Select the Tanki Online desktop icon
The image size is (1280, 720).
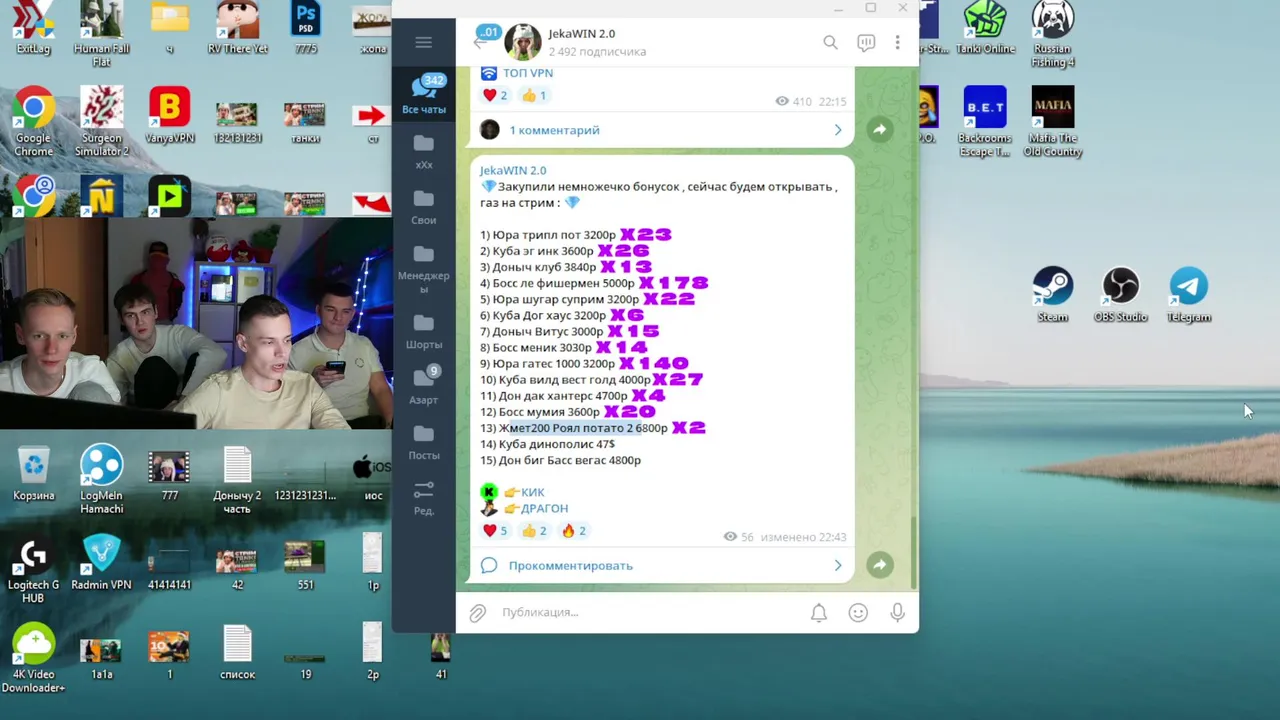click(x=984, y=27)
